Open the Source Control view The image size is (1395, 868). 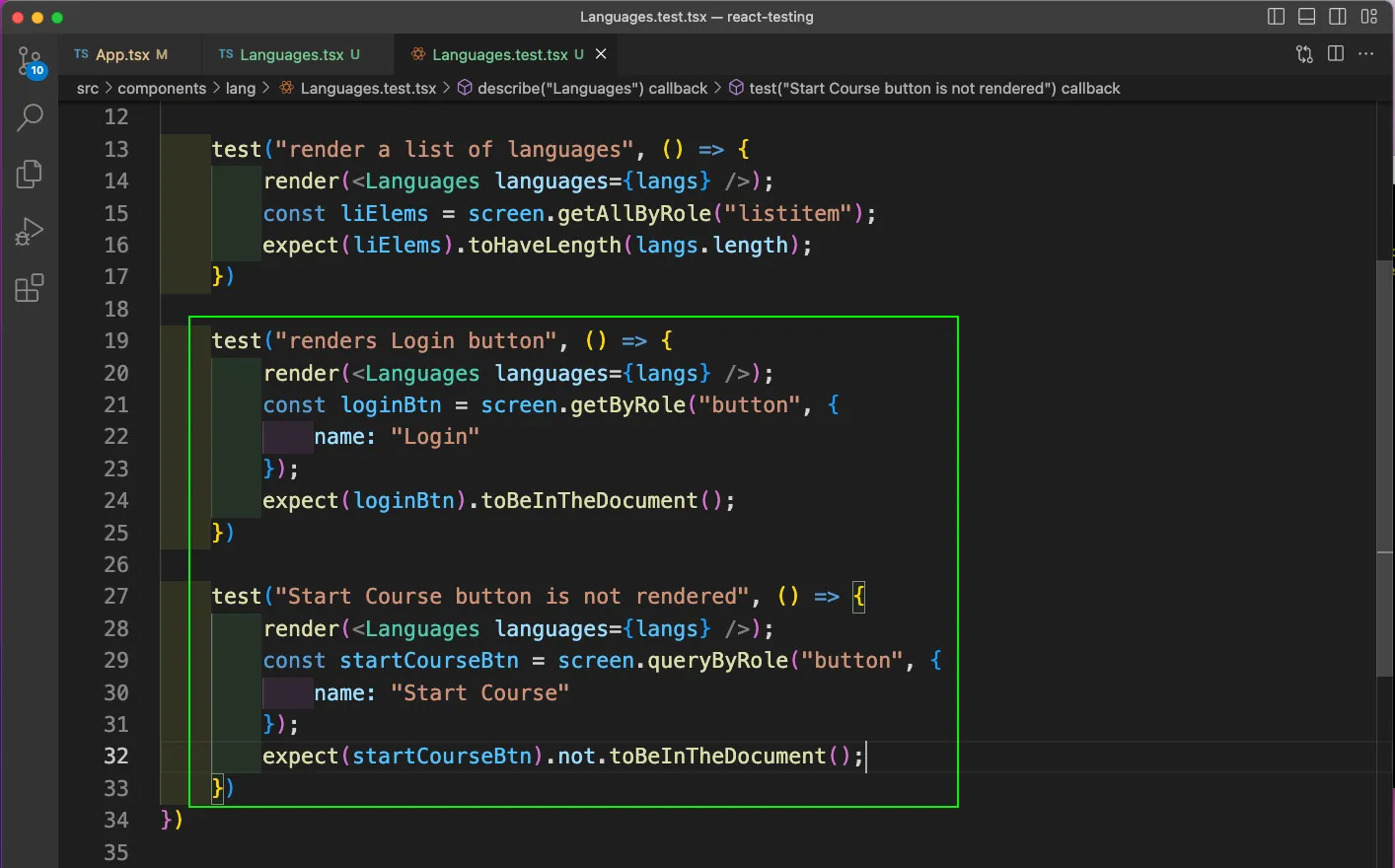(30, 61)
